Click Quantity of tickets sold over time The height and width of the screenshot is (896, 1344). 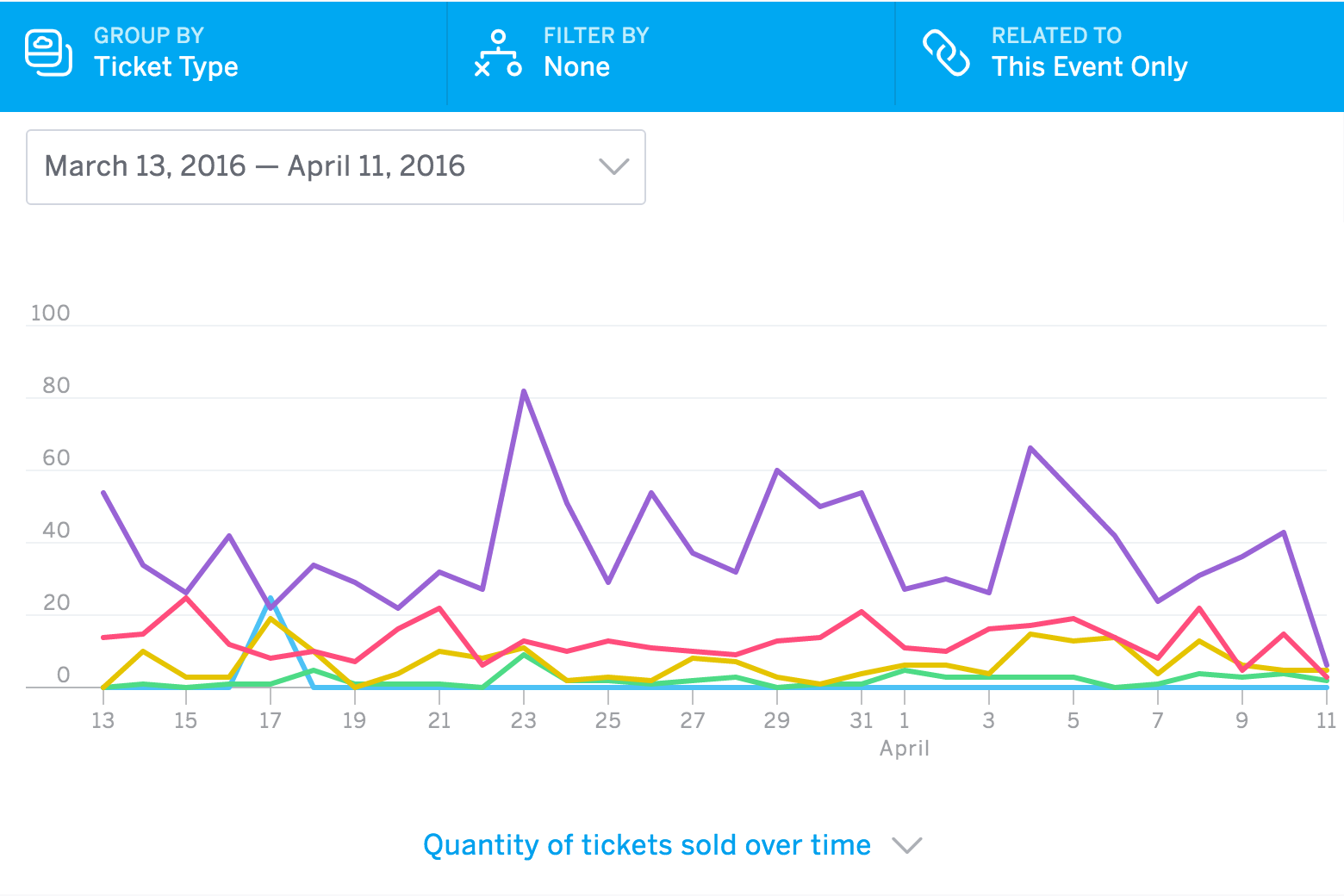[647, 845]
